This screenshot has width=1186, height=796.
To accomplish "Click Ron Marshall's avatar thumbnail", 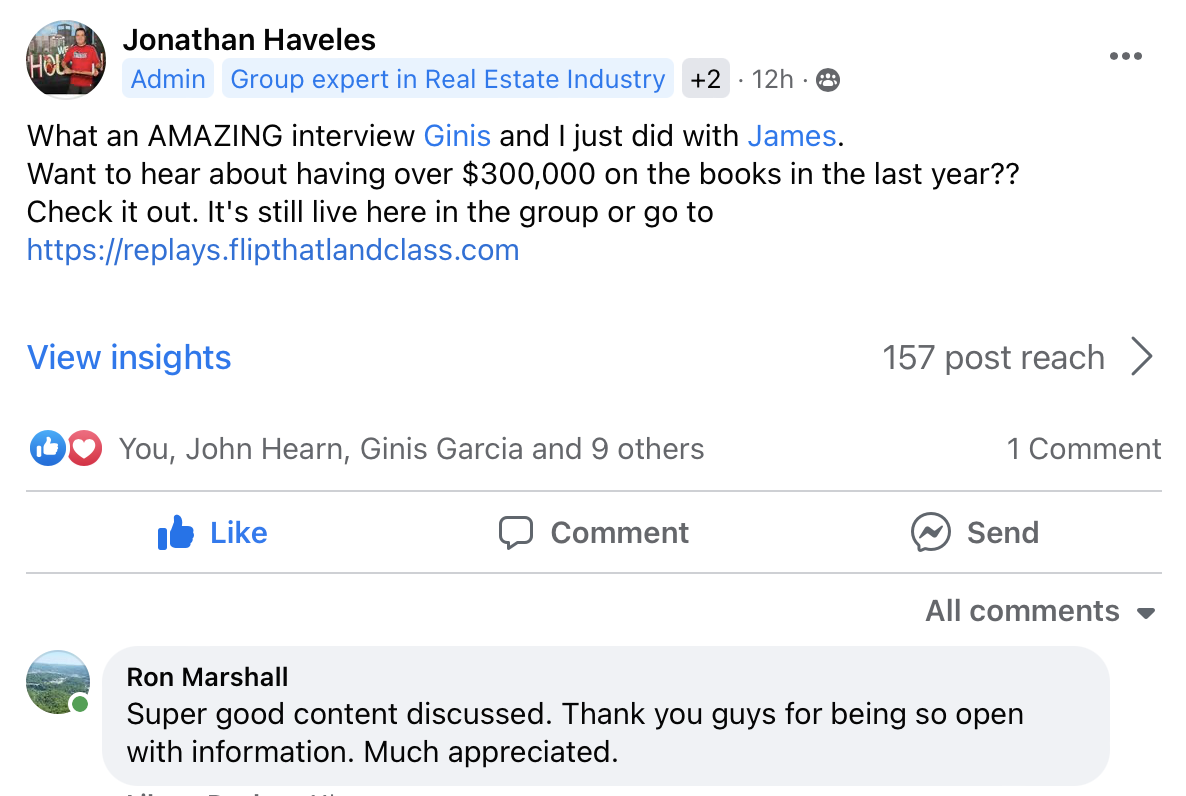I will tap(58, 683).
